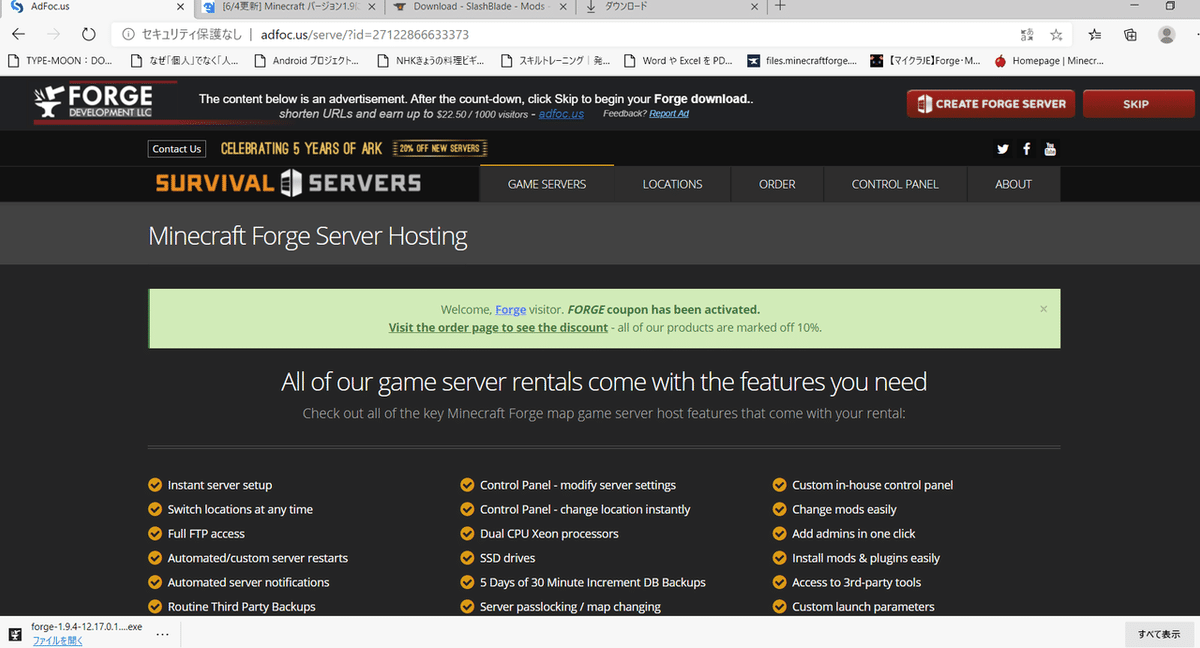This screenshot has height=648, width=1200.
Task: Open the Facebook icon on Survival Servers
Action: 1027,149
